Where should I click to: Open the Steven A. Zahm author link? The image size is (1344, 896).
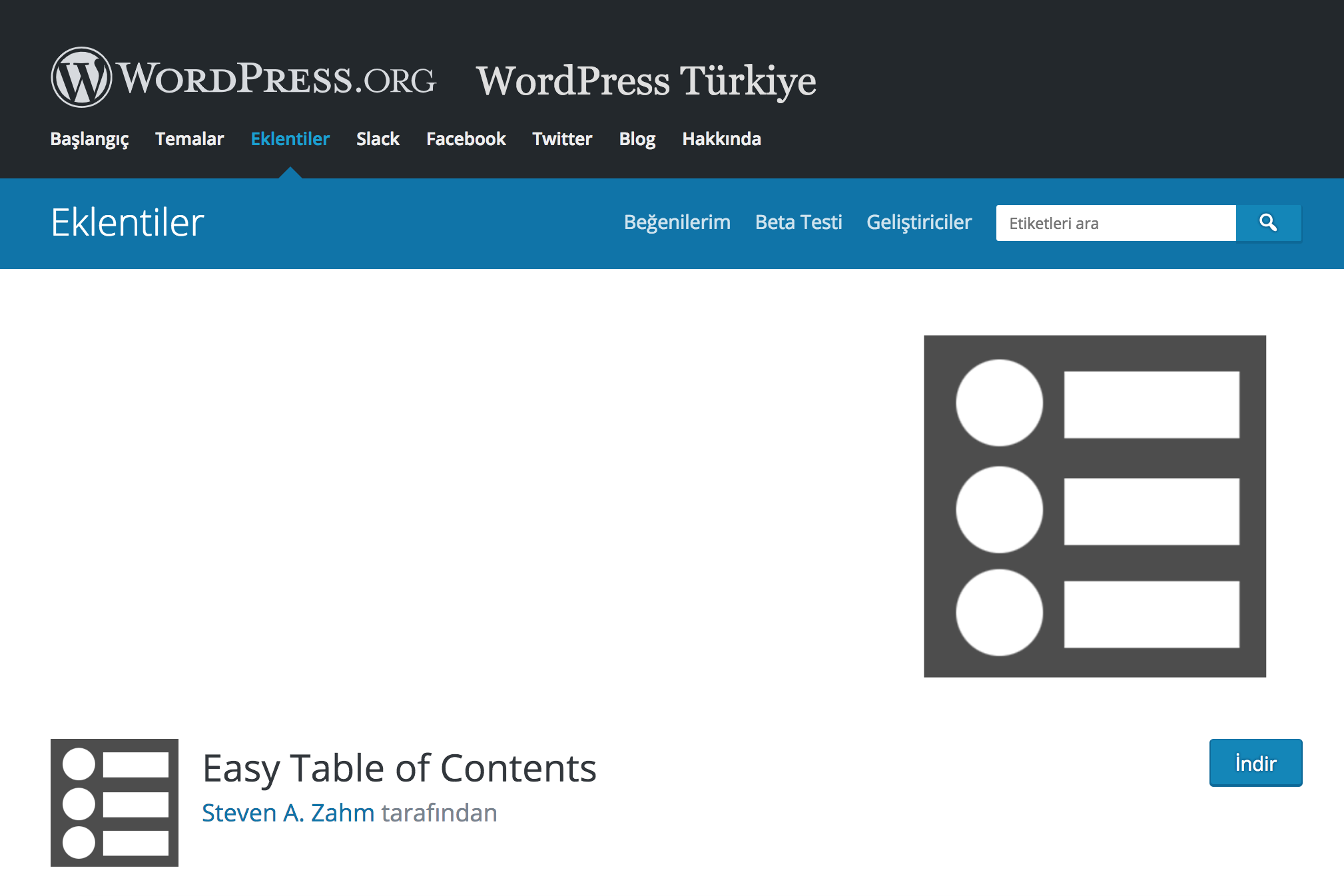pyautogui.click(x=288, y=813)
